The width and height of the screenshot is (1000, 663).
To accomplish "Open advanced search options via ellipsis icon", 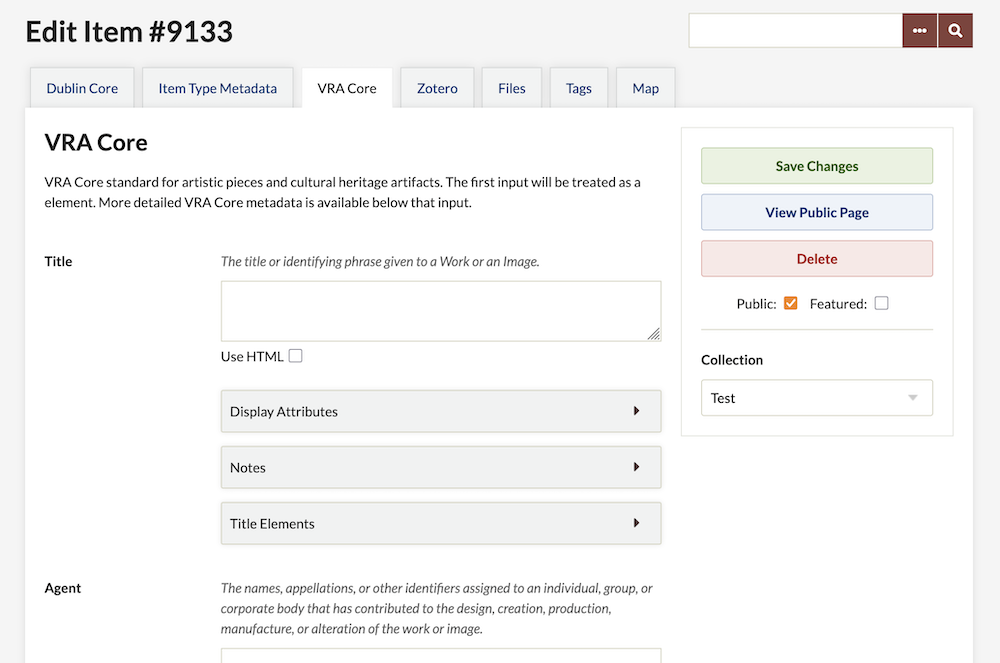I will coord(919,30).
